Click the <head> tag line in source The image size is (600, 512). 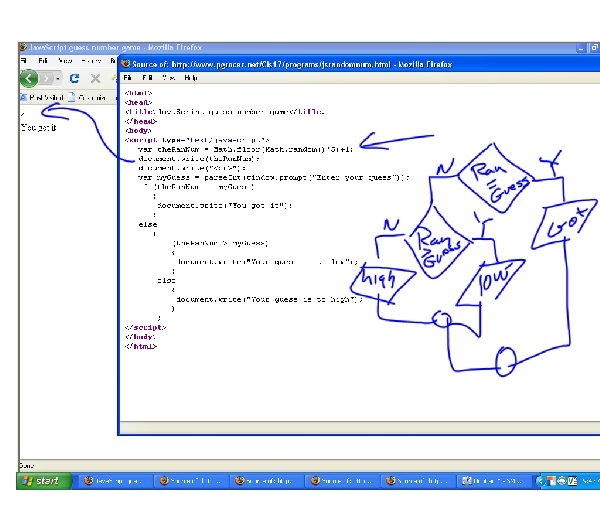pos(139,103)
